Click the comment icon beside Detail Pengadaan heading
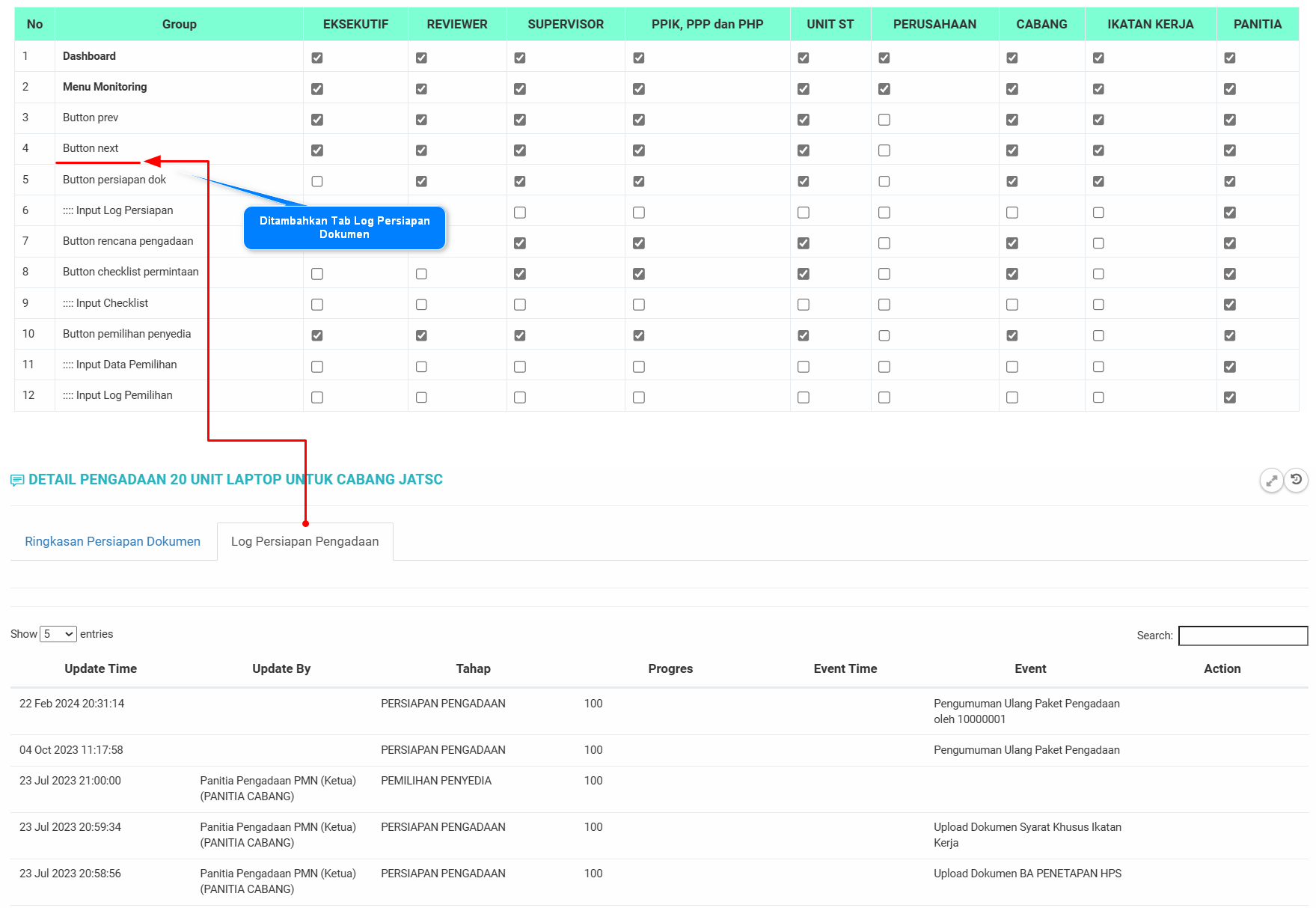The image size is (1316, 908). click(17, 481)
